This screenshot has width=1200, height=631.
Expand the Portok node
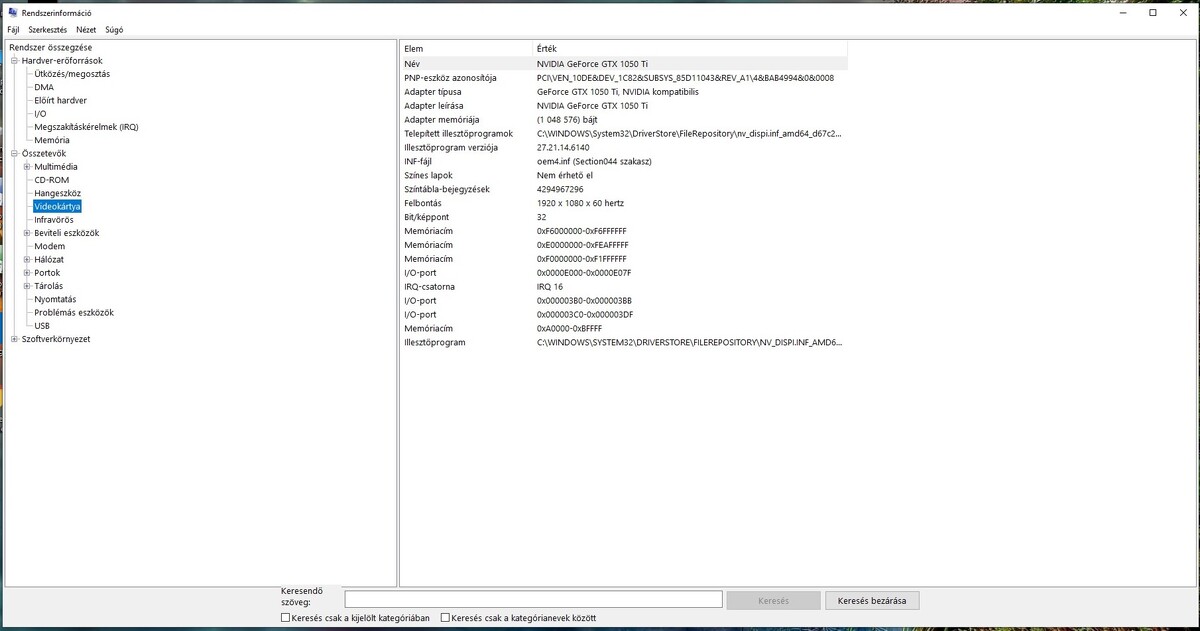pos(27,273)
